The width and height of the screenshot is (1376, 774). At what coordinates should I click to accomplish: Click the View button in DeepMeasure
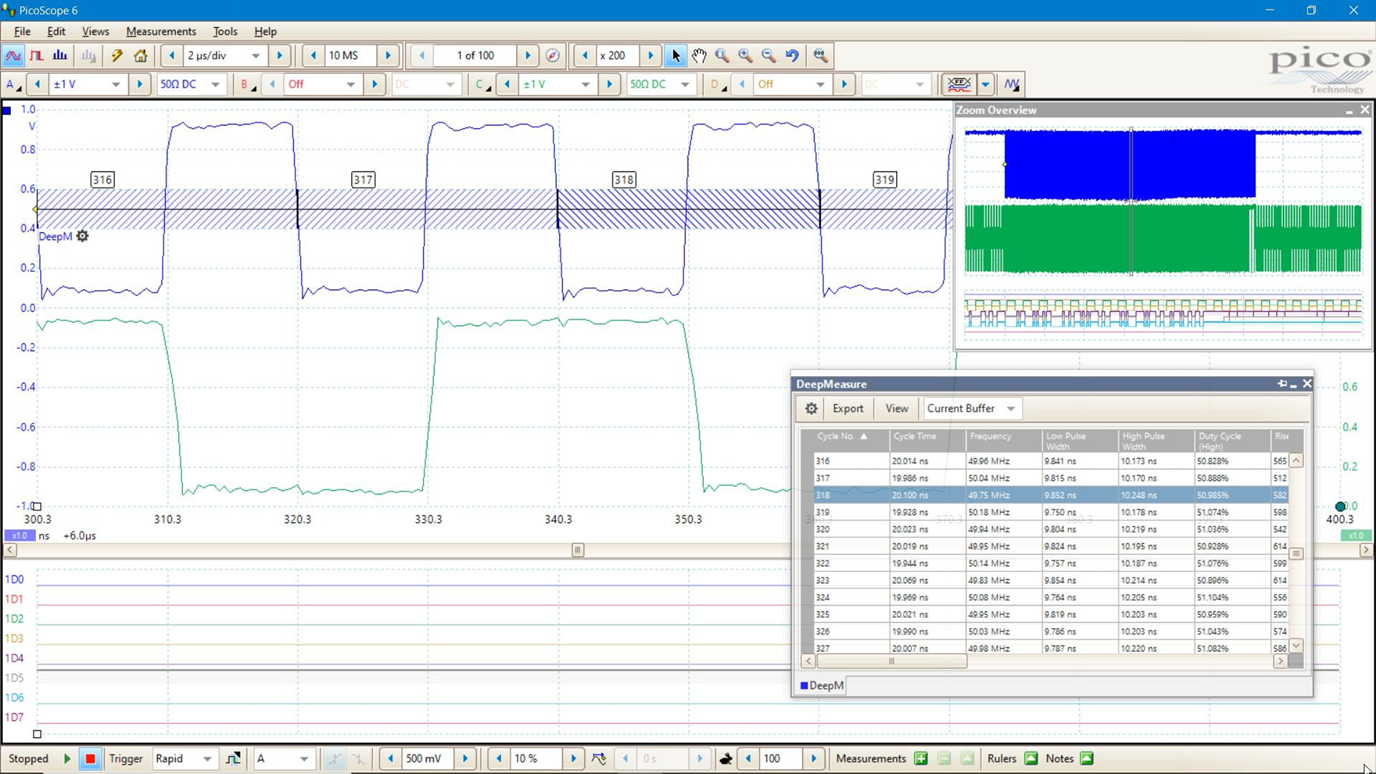pos(897,408)
